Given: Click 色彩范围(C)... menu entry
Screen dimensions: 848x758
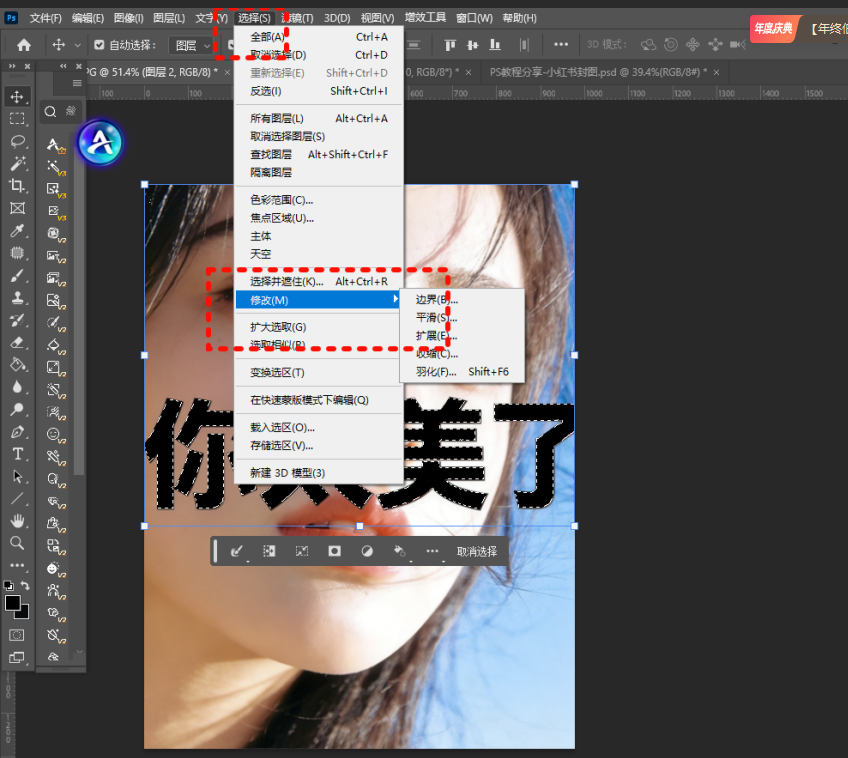Looking at the screenshot, I should 281,200.
